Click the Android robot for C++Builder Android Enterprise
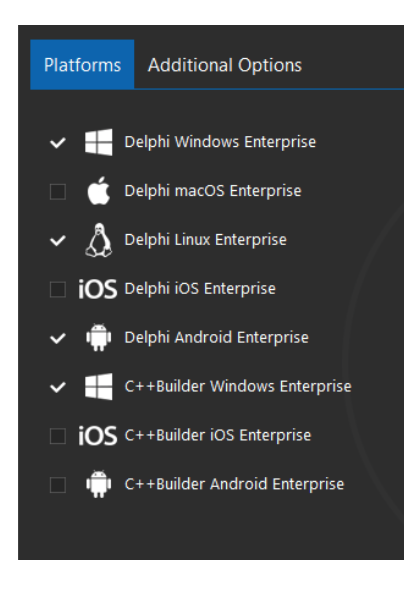 pyautogui.click(x=99, y=484)
